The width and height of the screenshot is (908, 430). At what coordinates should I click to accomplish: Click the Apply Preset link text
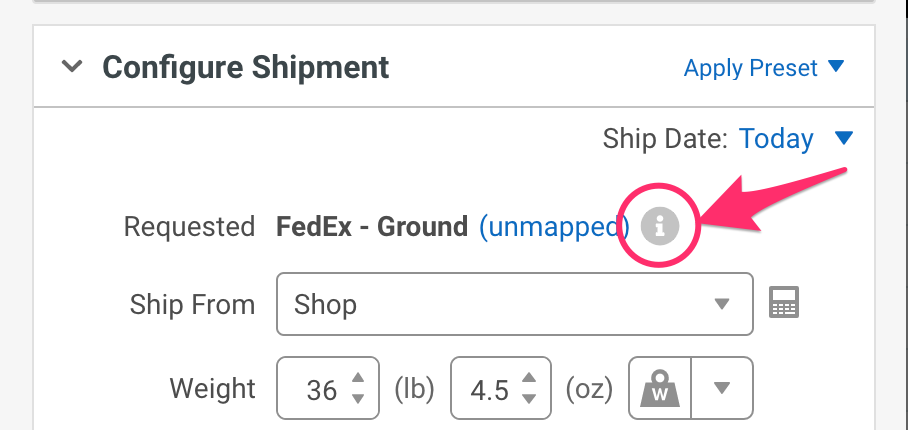pyautogui.click(x=750, y=68)
